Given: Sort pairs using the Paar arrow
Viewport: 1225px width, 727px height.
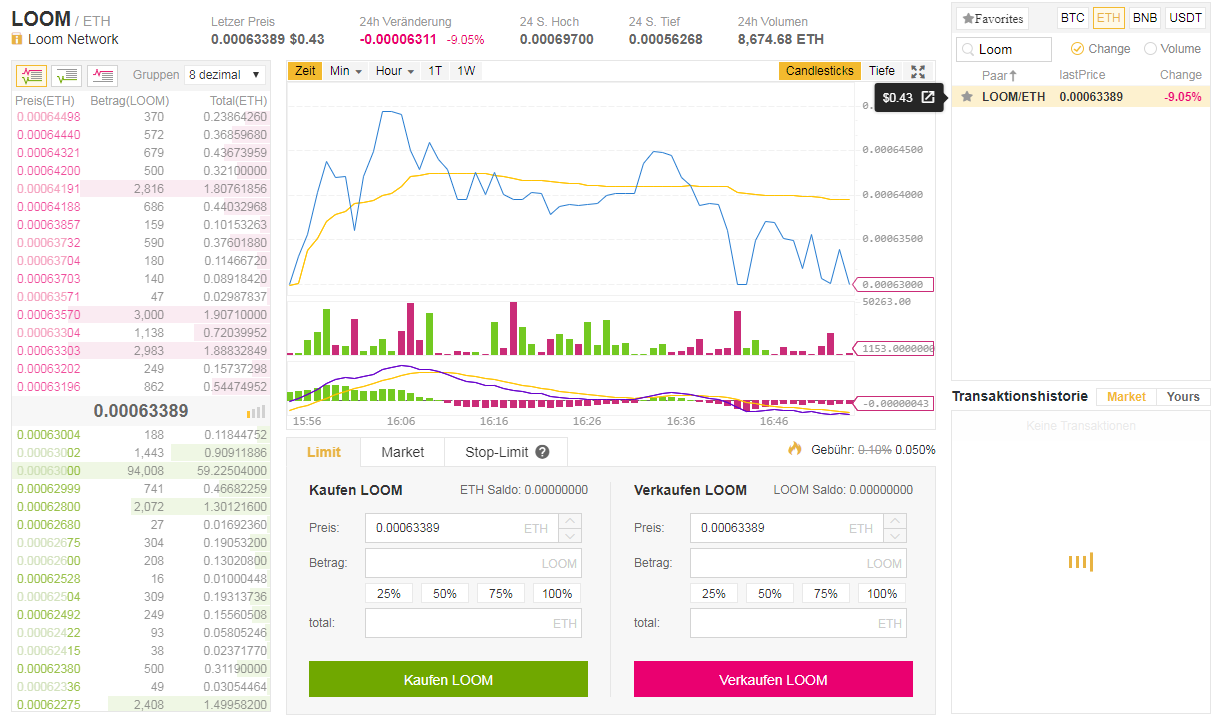Looking at the screenshot, I should coord(1012,75).
